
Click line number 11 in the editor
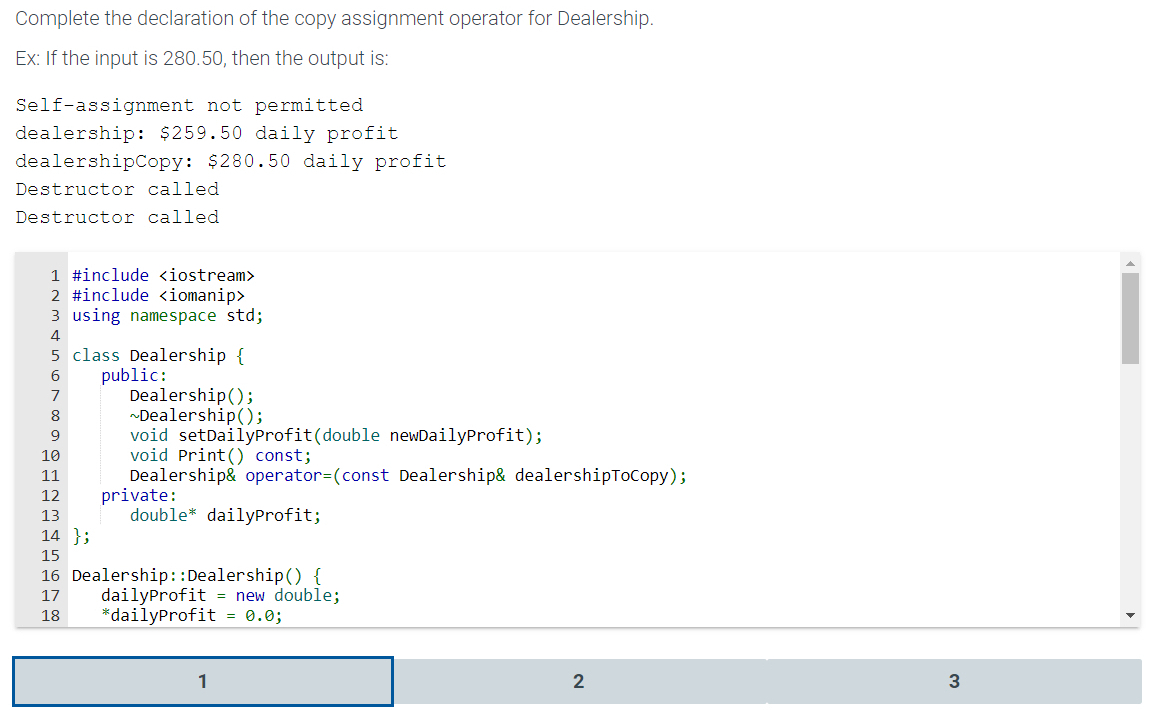[50, 475]
